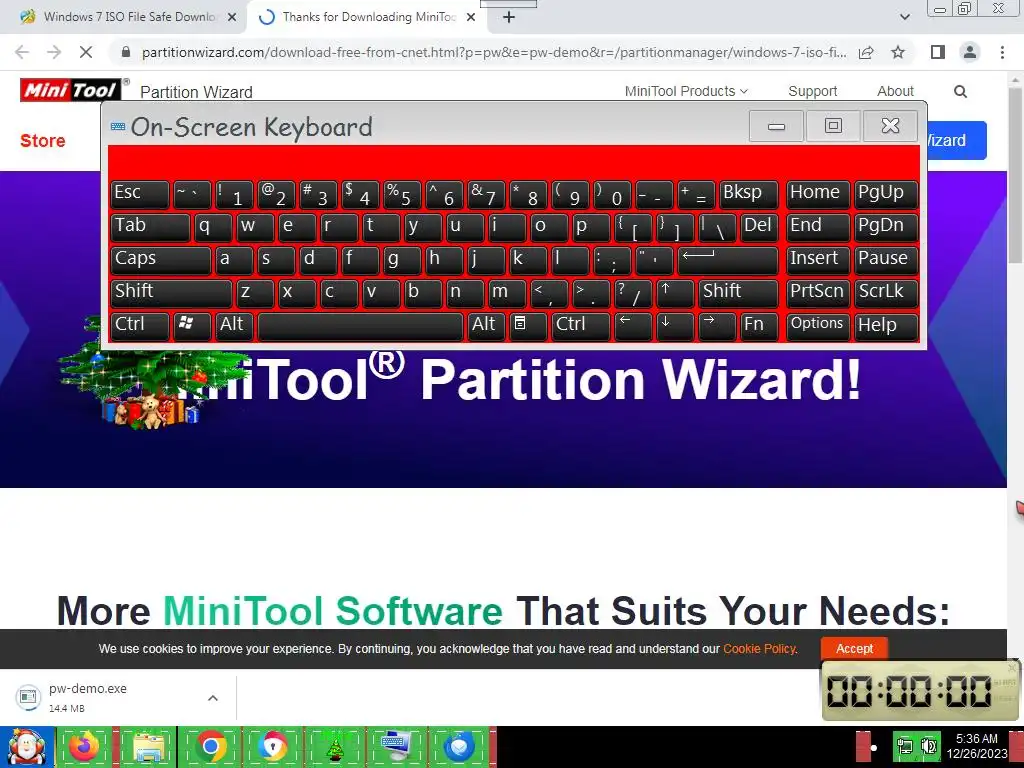Toggle the left Ctrl key on the keyboard
The height and width of the screenshot is (768, 1024).
tap(140, 326)
